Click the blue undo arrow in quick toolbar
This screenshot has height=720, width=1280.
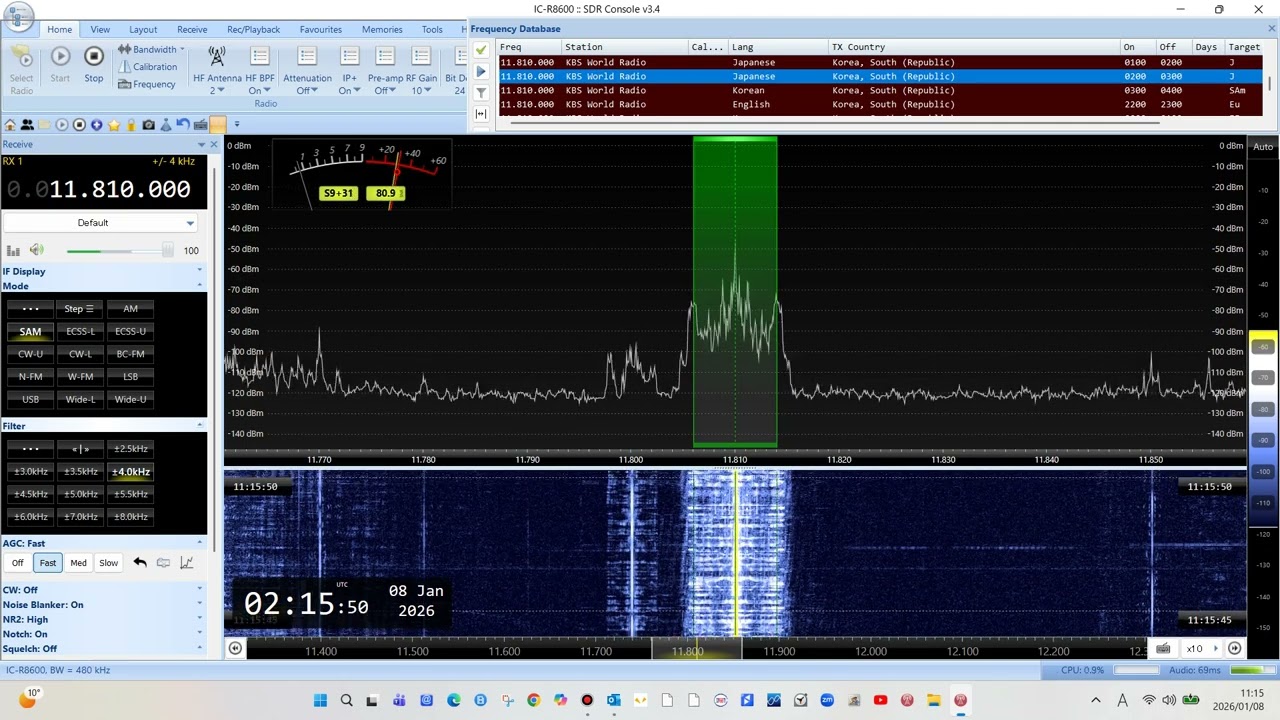(x=183, y=125)
